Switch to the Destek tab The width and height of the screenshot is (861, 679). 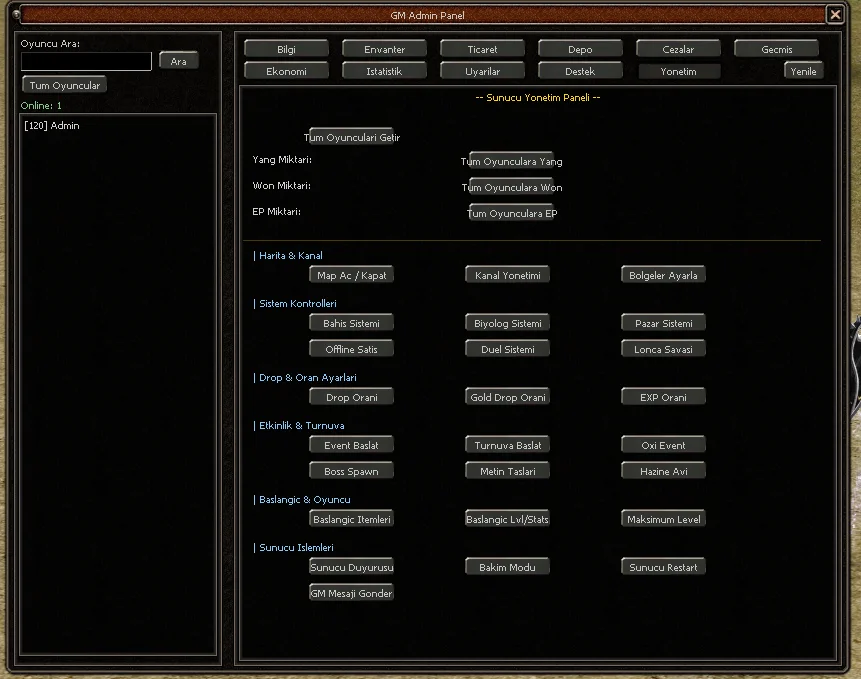[580, 71]
